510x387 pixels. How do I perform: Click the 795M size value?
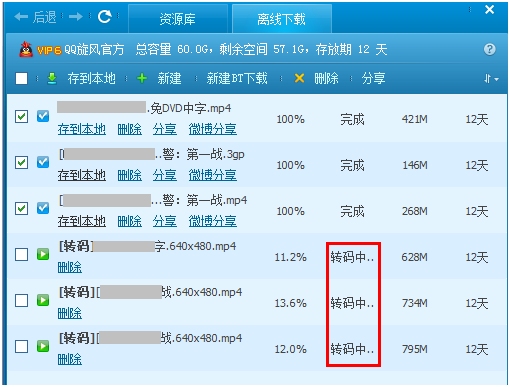(x=415, y=349)
